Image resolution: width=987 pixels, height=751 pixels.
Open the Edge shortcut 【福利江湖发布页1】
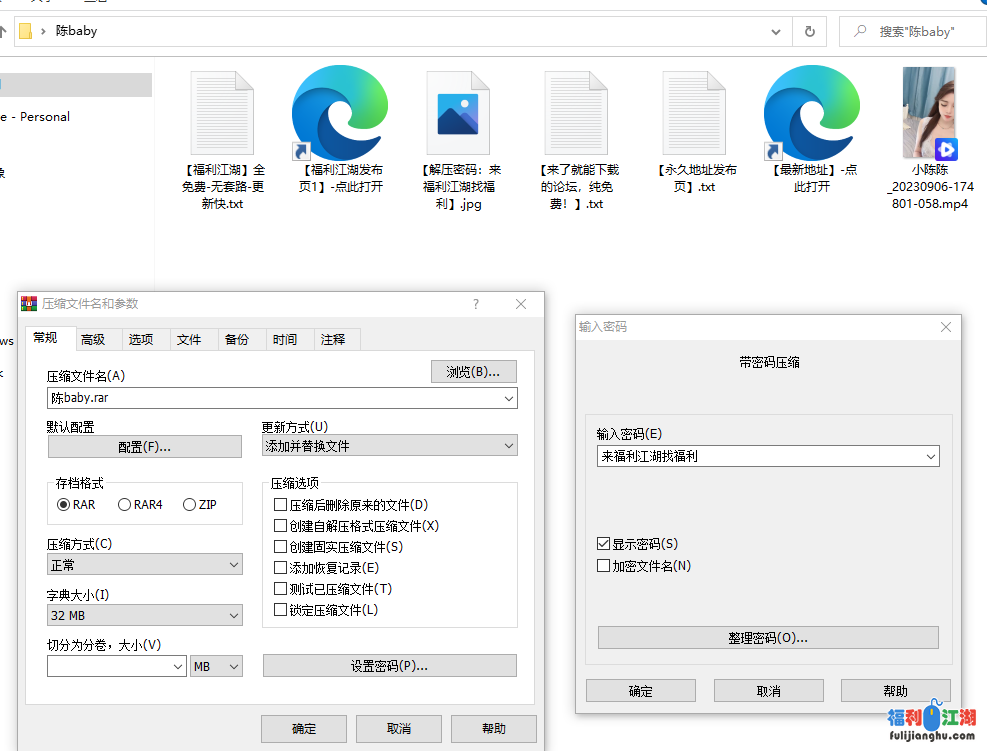click(340, 113)
